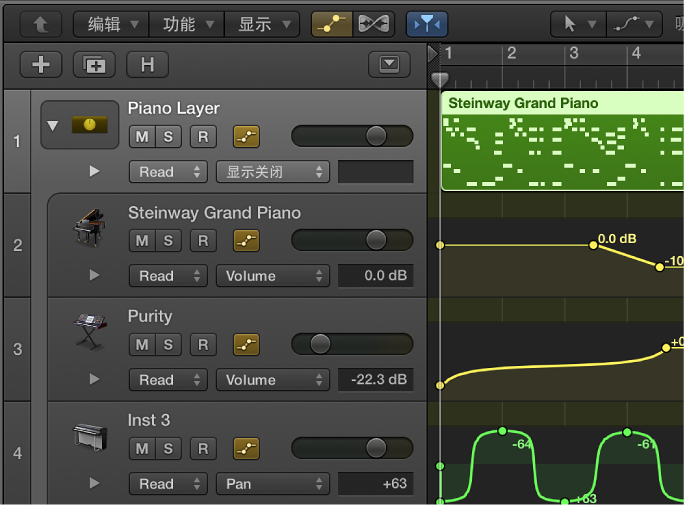This screenshot has height=506, width=684.
Task: Toggle the Flex view button
Action: click(x=373, y=24)
